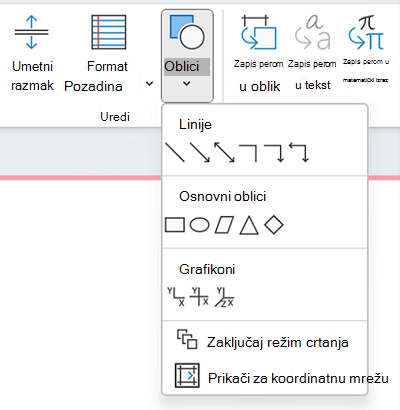
Task: Select the double-headed arrow line shape
Action: 224,152
